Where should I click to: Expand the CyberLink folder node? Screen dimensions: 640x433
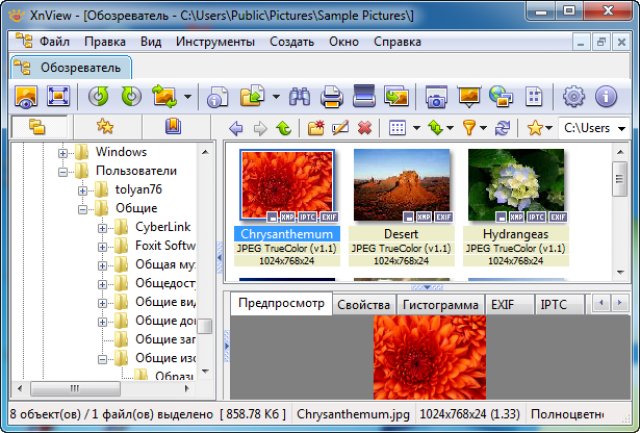[103, 227]
